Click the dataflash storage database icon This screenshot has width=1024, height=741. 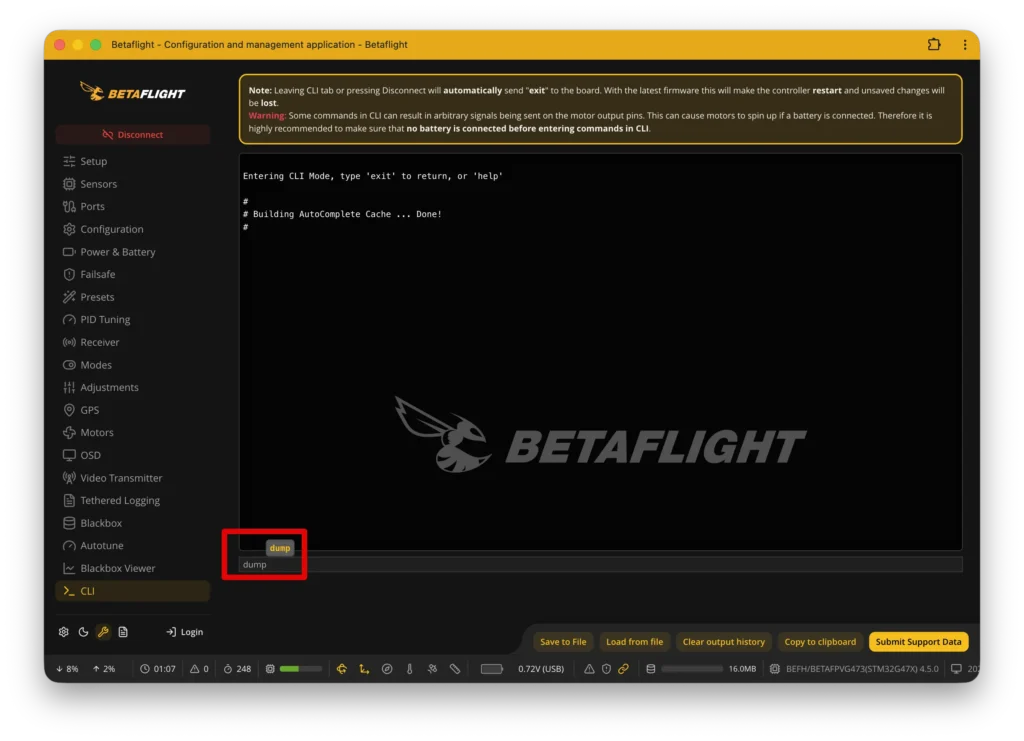650,669
